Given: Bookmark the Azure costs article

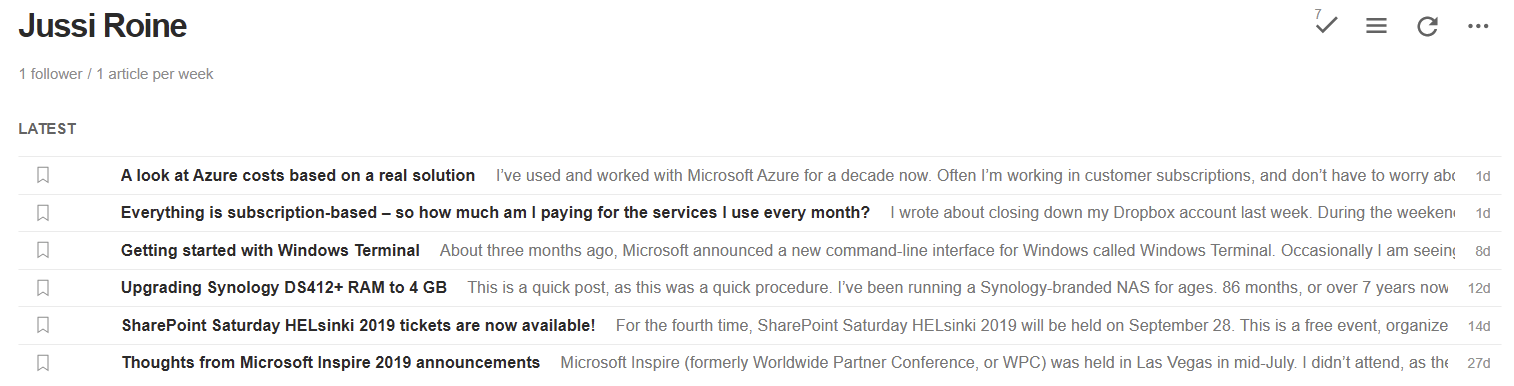Looking at the screenshot, I should coord(43,175).
